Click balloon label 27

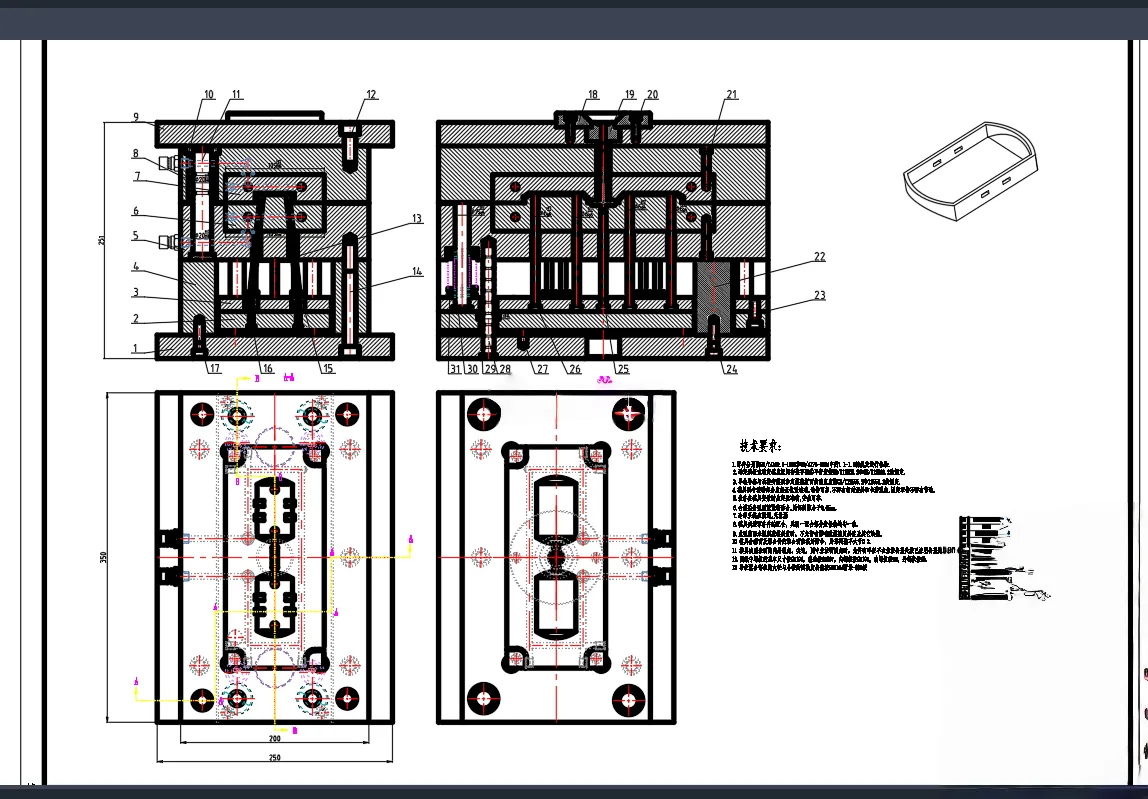click(x=543, y=369)
